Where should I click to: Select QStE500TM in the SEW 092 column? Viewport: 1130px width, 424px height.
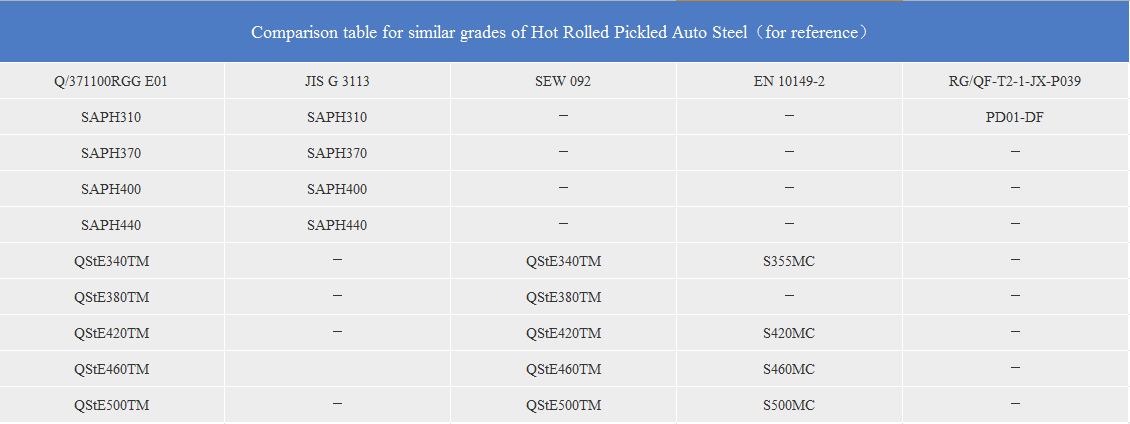(x=563, y=405)
